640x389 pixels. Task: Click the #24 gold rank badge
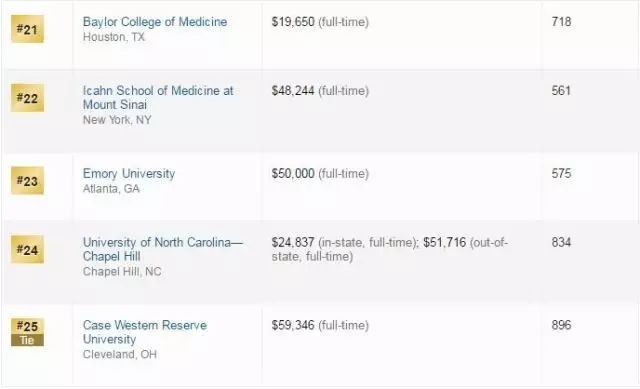click(27, 249)
